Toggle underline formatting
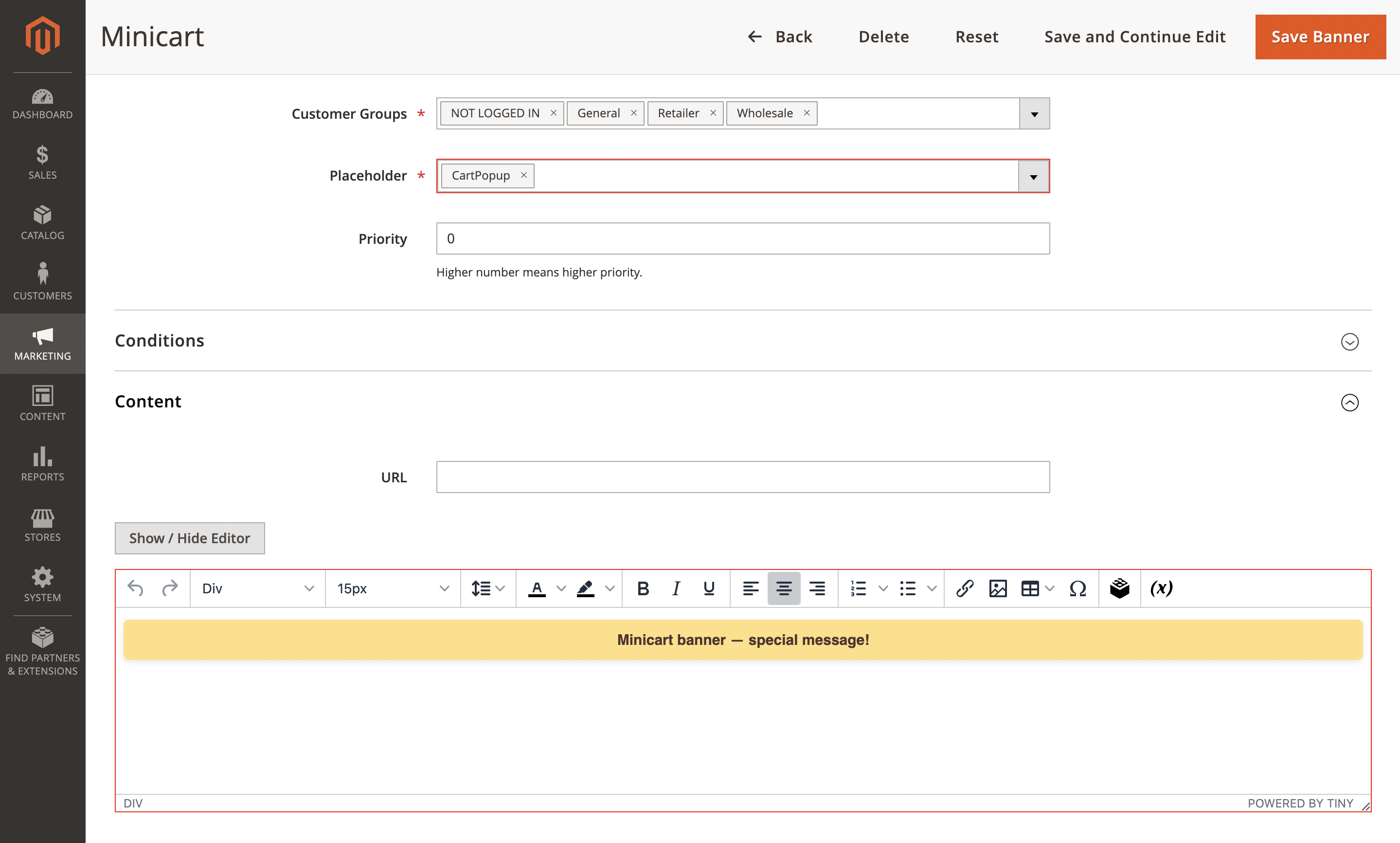1400x843 pixels. pyautogui.click(x=709, y=588)
